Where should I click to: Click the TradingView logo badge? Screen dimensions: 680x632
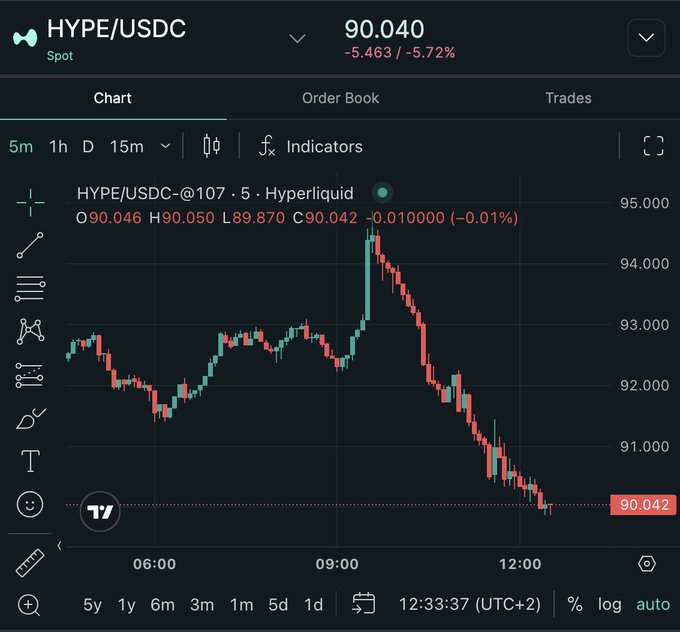pyautogui.click(x=100, y=512)
